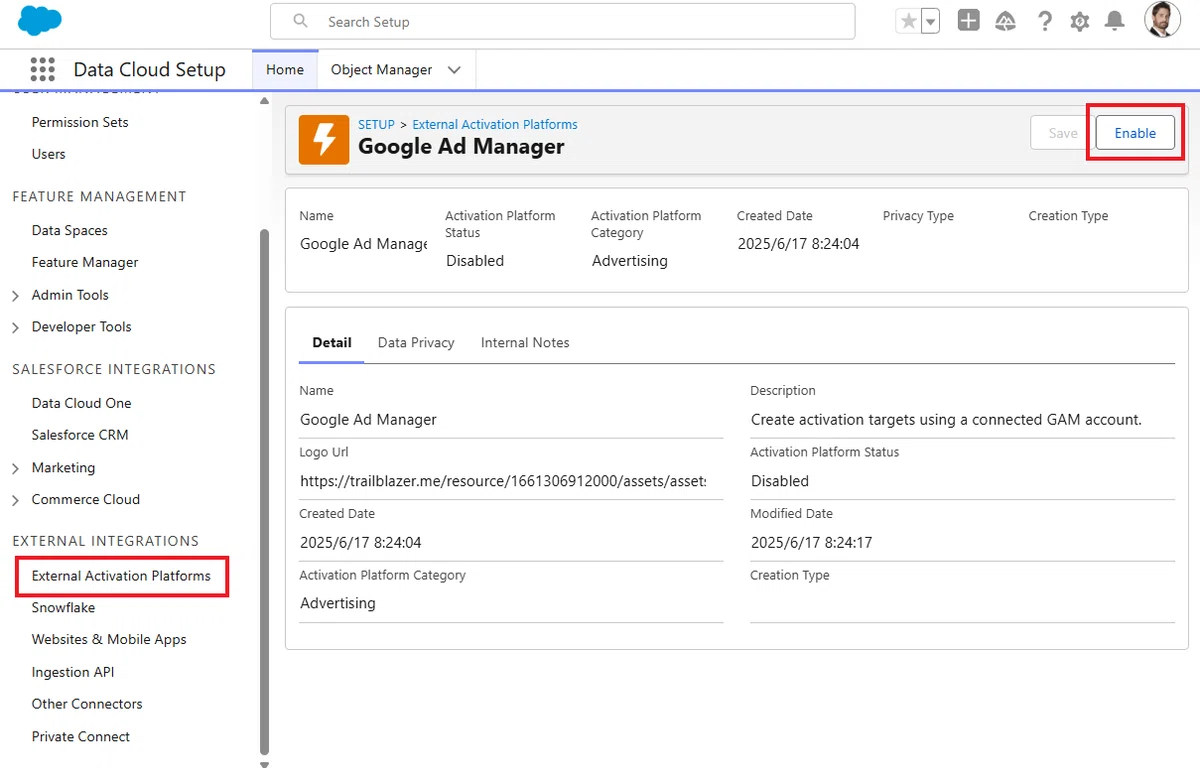Open Users in the sidebar
The width and height of the screenshot is (1200, 768).
click(48, 154)
